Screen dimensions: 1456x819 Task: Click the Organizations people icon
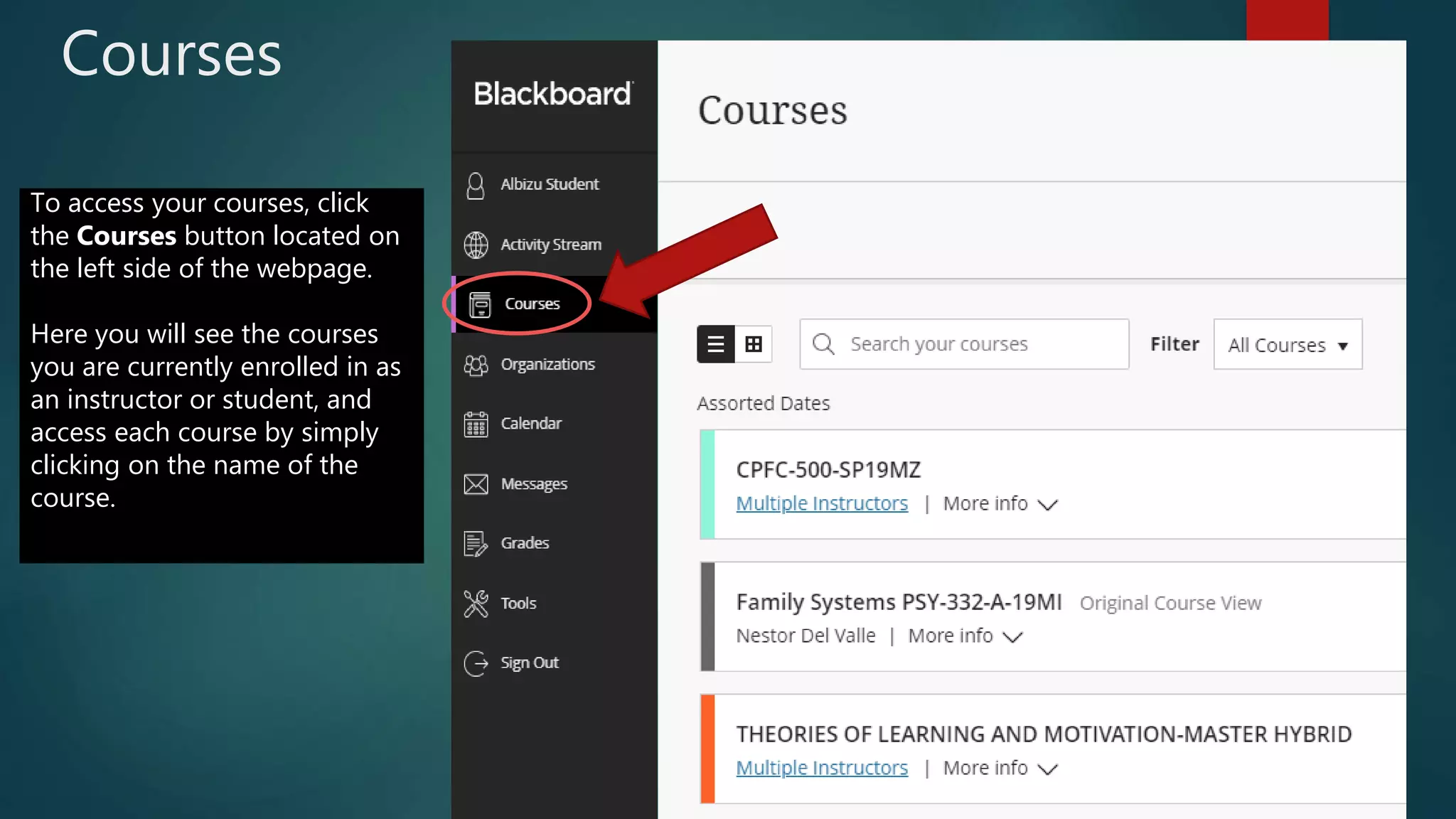coord(476,365)
